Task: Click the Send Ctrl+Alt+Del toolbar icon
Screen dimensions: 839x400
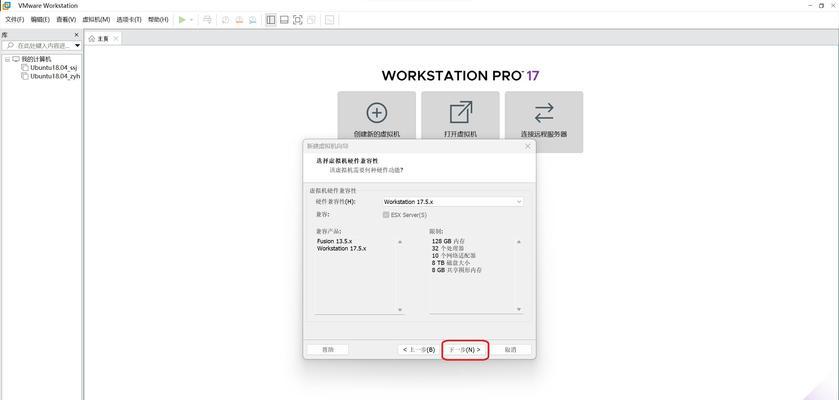Action: [x=208, y=20]
